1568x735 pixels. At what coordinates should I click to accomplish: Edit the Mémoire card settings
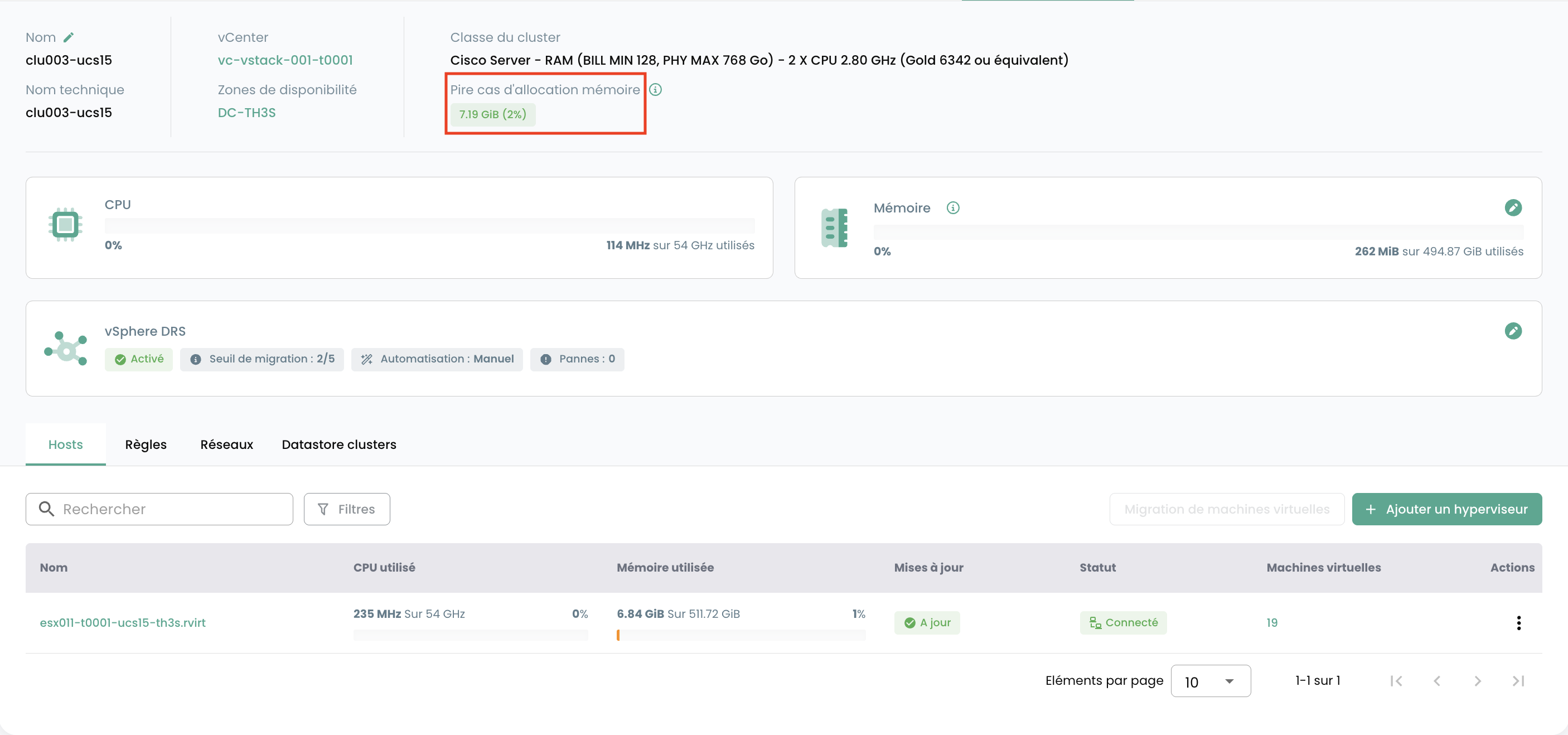(1513, 207)
